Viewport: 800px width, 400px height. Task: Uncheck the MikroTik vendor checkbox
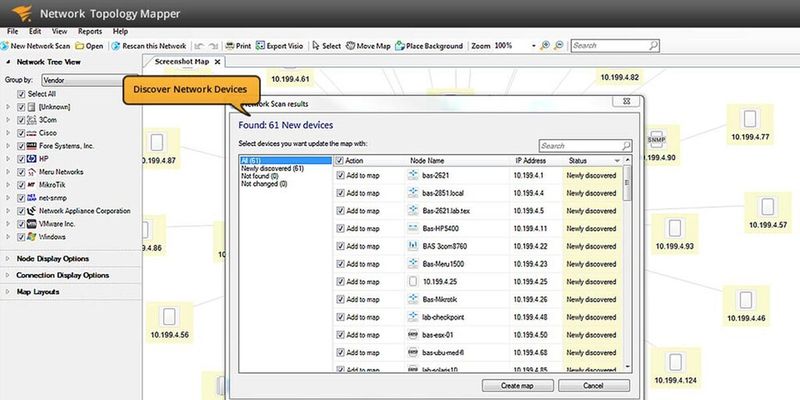pyautogui.click(x=21, y=185)
